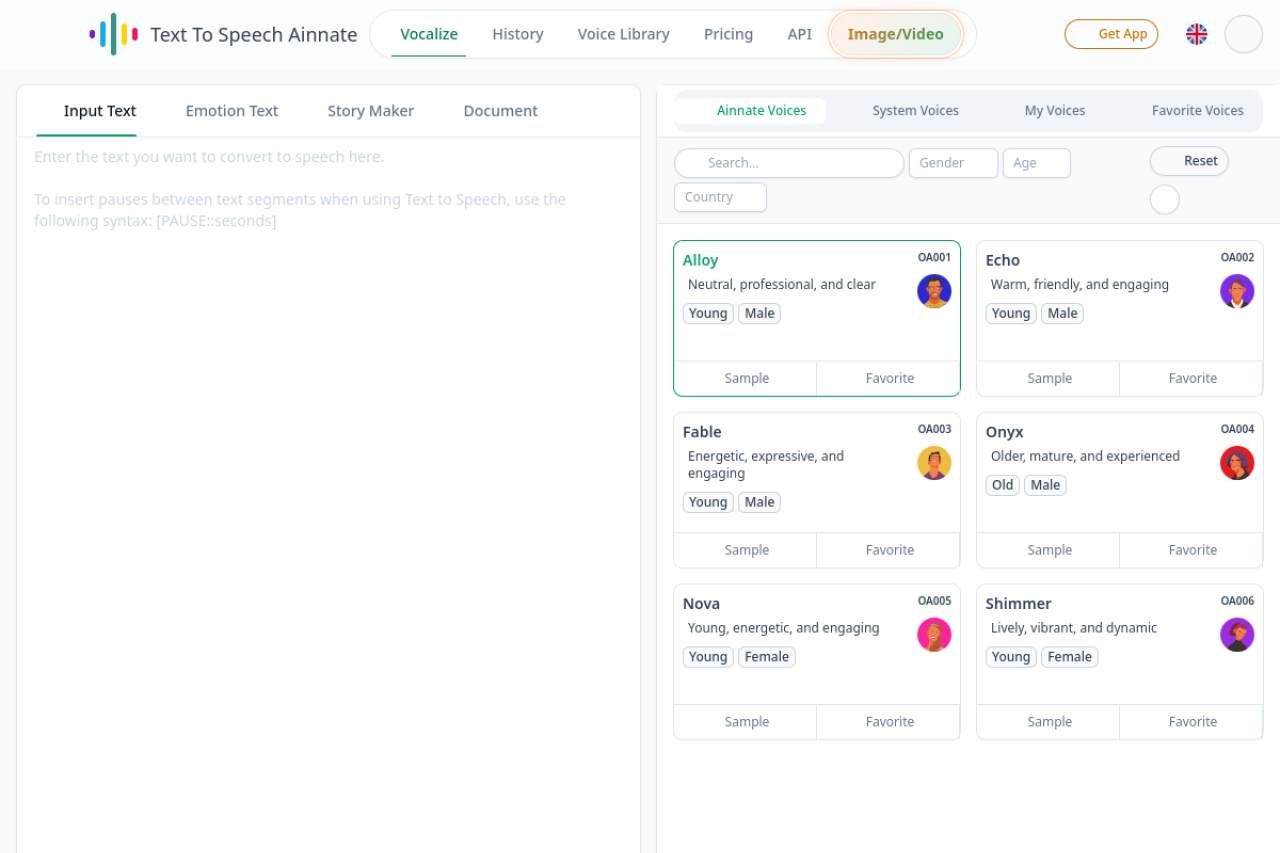The image size is (1280, 853).
Task: Open the Age filter dropdown
Action: [1036, 163]
